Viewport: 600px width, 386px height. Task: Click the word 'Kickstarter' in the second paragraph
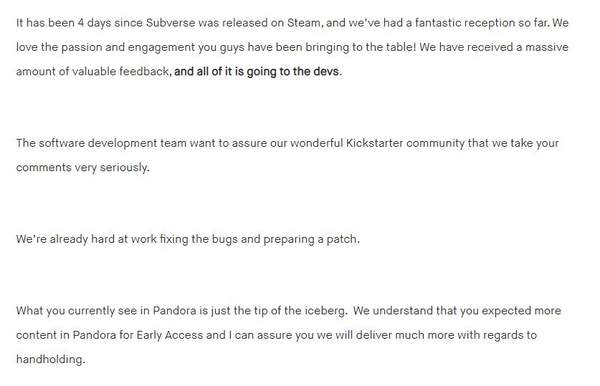[374, 143]
